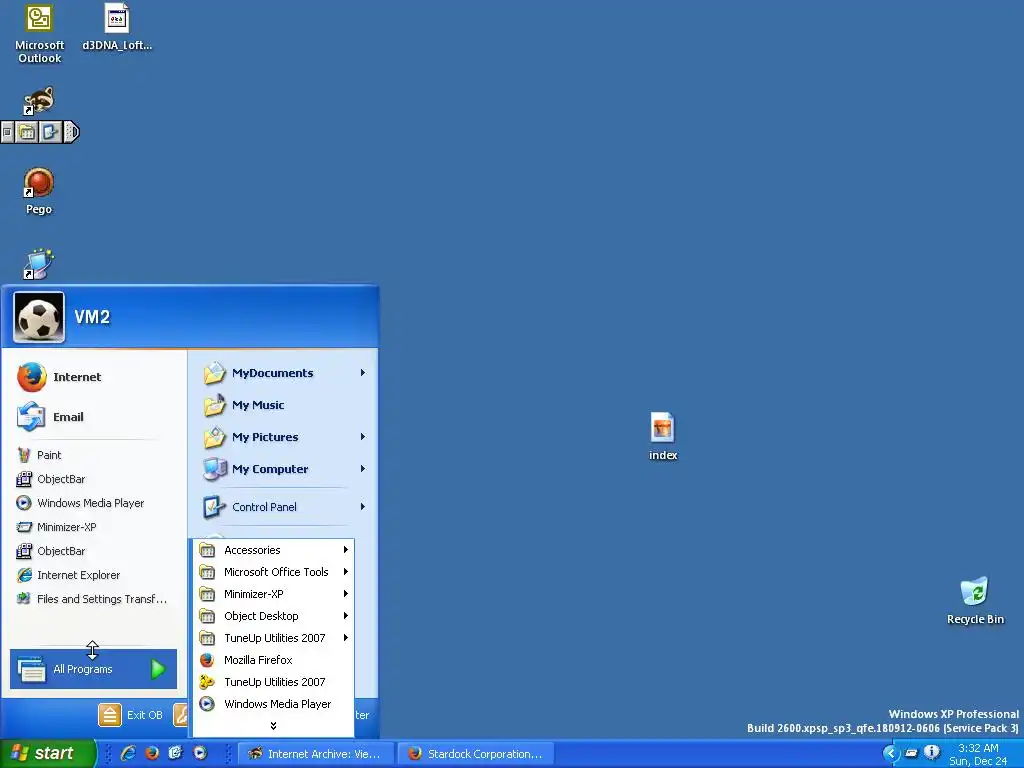Select the d3DNA_Loft desktop file icon

click(x=117, y=27)
